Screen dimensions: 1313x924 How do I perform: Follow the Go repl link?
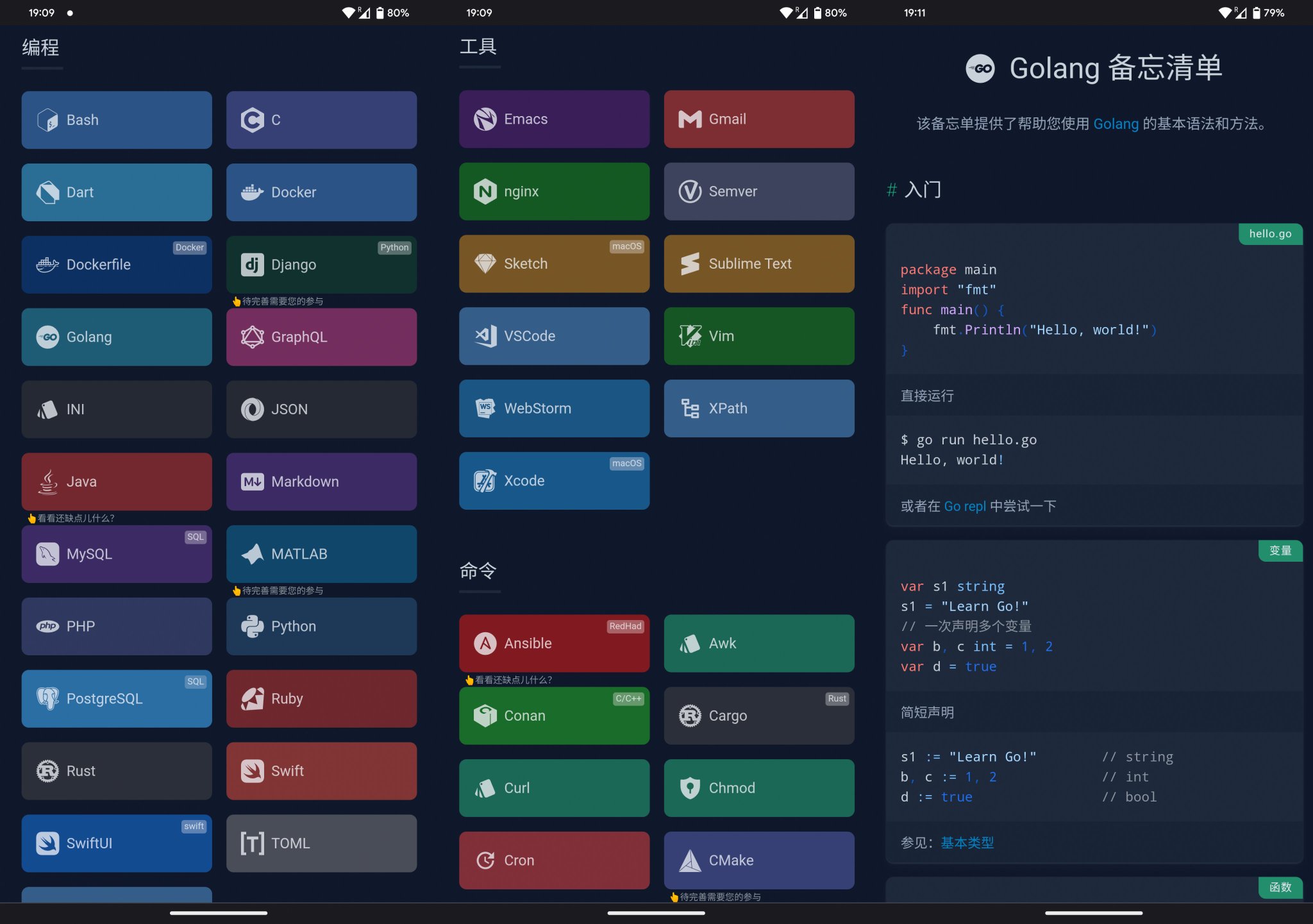point(965,507)
